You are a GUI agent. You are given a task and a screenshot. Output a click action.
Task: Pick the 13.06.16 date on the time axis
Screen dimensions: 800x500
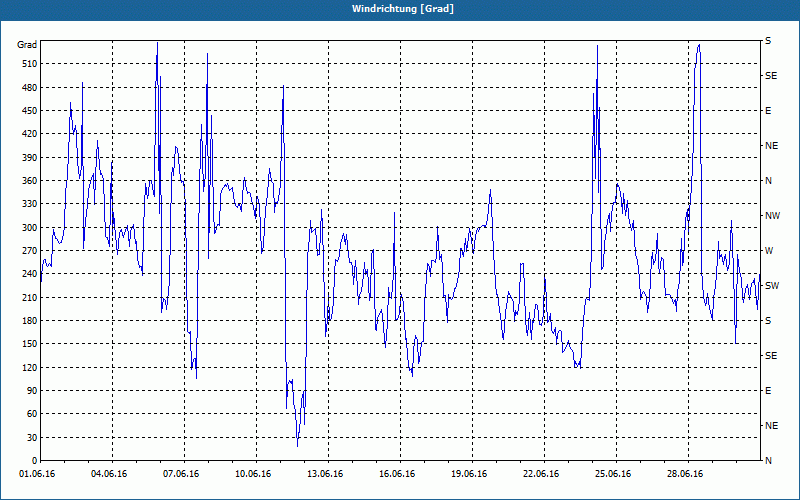pyautogui.click(x=325, y=474)
